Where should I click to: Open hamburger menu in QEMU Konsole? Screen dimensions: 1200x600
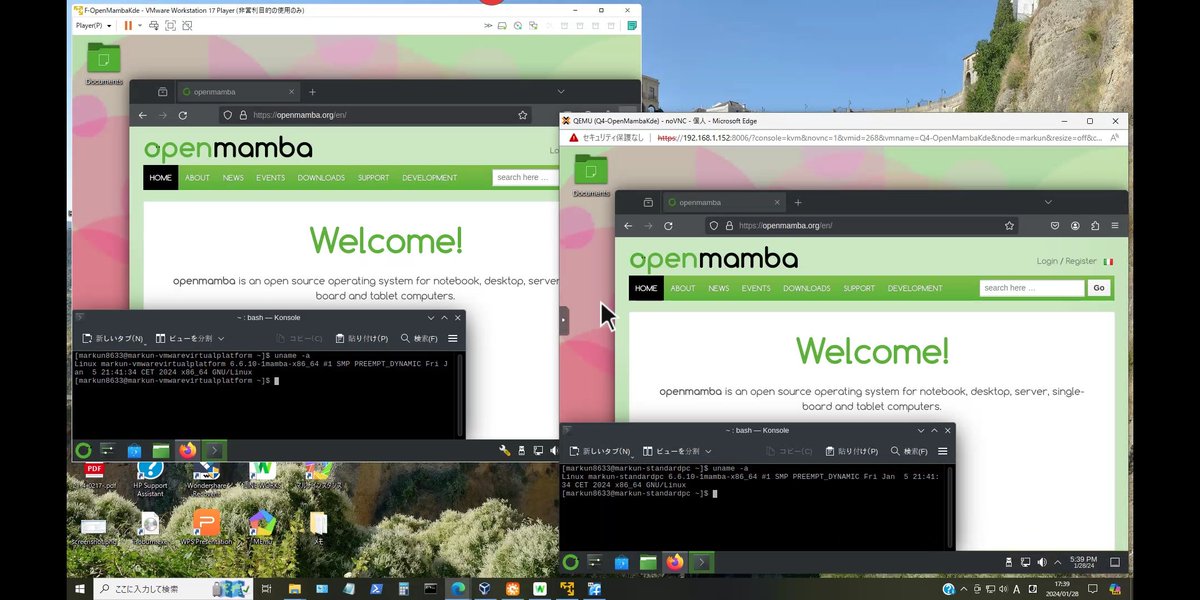942,451
